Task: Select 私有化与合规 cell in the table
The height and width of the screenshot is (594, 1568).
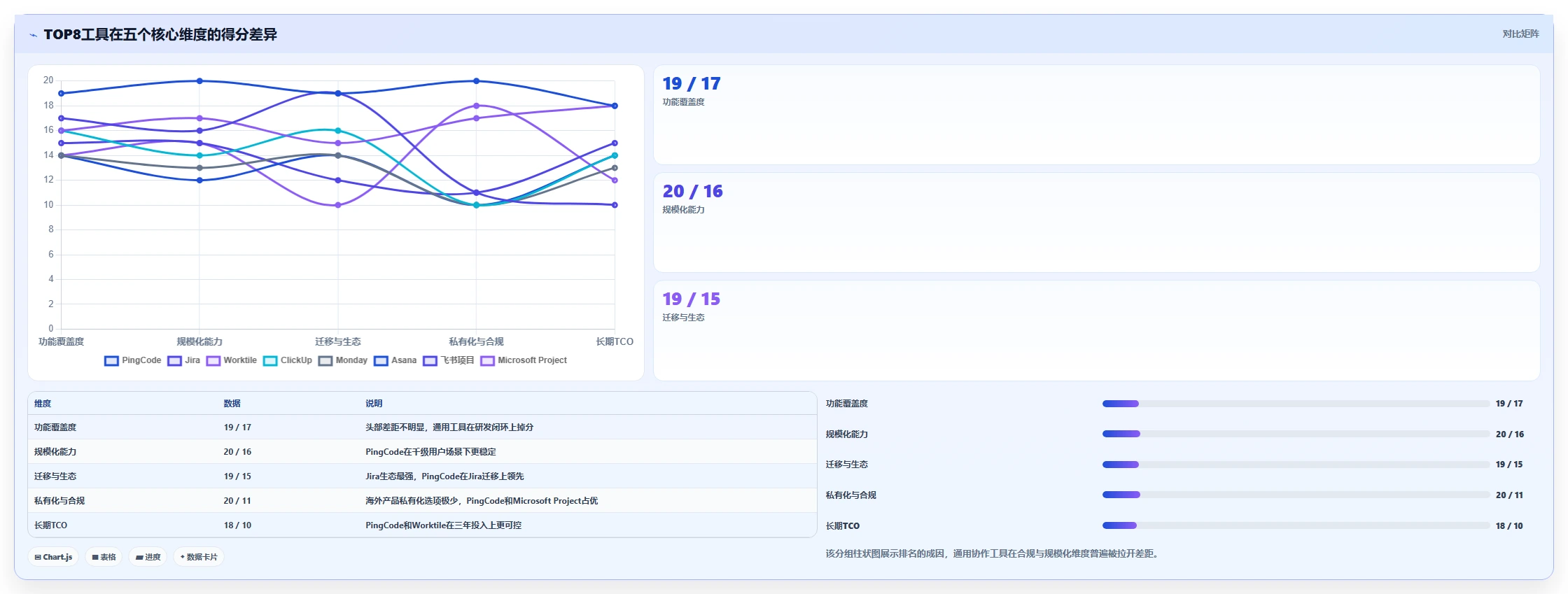Action: (x=59, y=500)
